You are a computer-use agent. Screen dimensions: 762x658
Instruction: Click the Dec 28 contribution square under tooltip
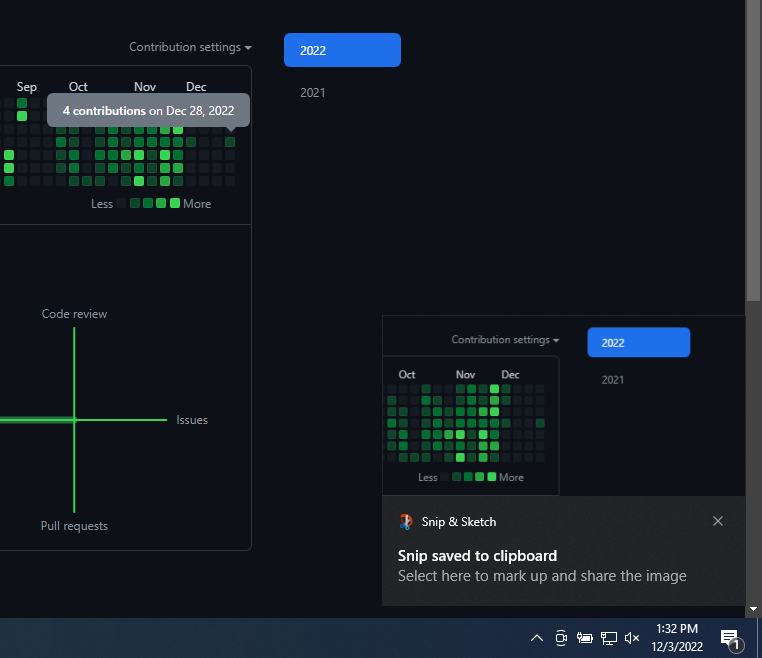230,142
